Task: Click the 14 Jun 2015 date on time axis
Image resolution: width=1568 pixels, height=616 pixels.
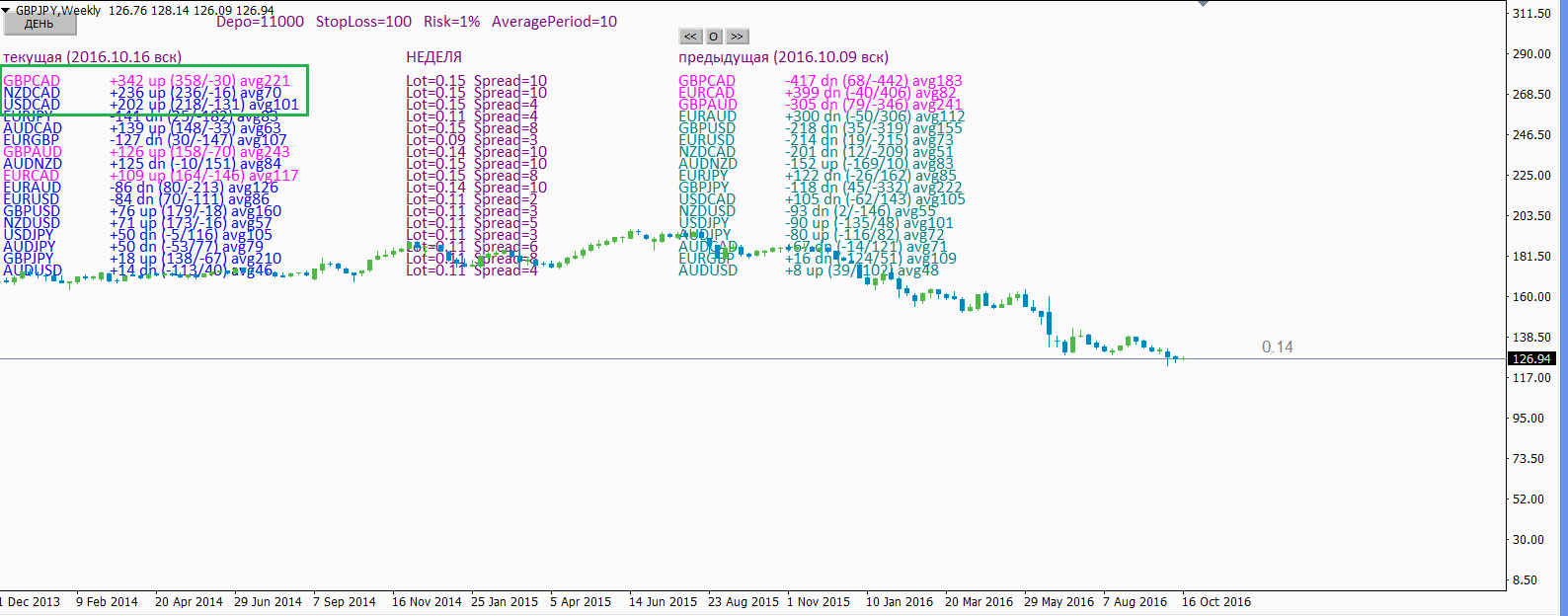Action: click(x=663, y=601)
